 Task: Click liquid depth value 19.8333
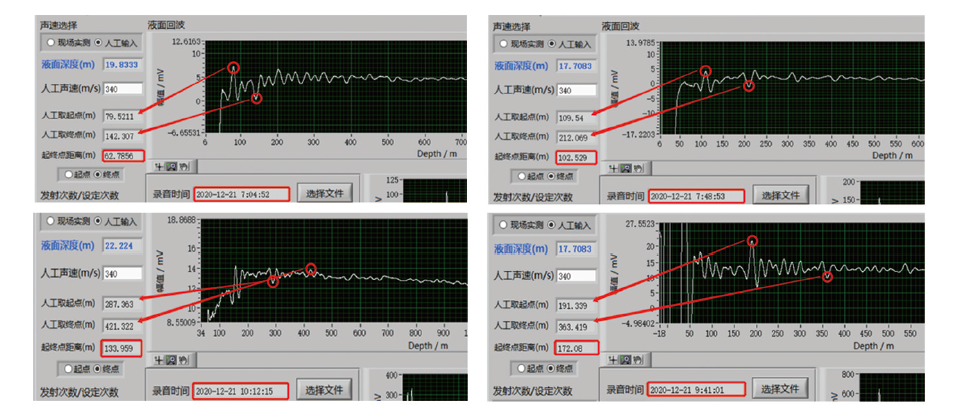click(x=122, y=65)
